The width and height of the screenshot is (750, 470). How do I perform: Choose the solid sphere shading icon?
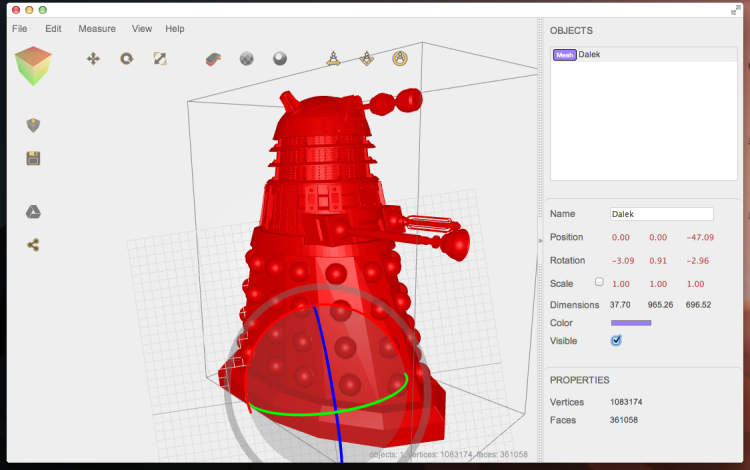pyautogui.click(x=280, y=59)
